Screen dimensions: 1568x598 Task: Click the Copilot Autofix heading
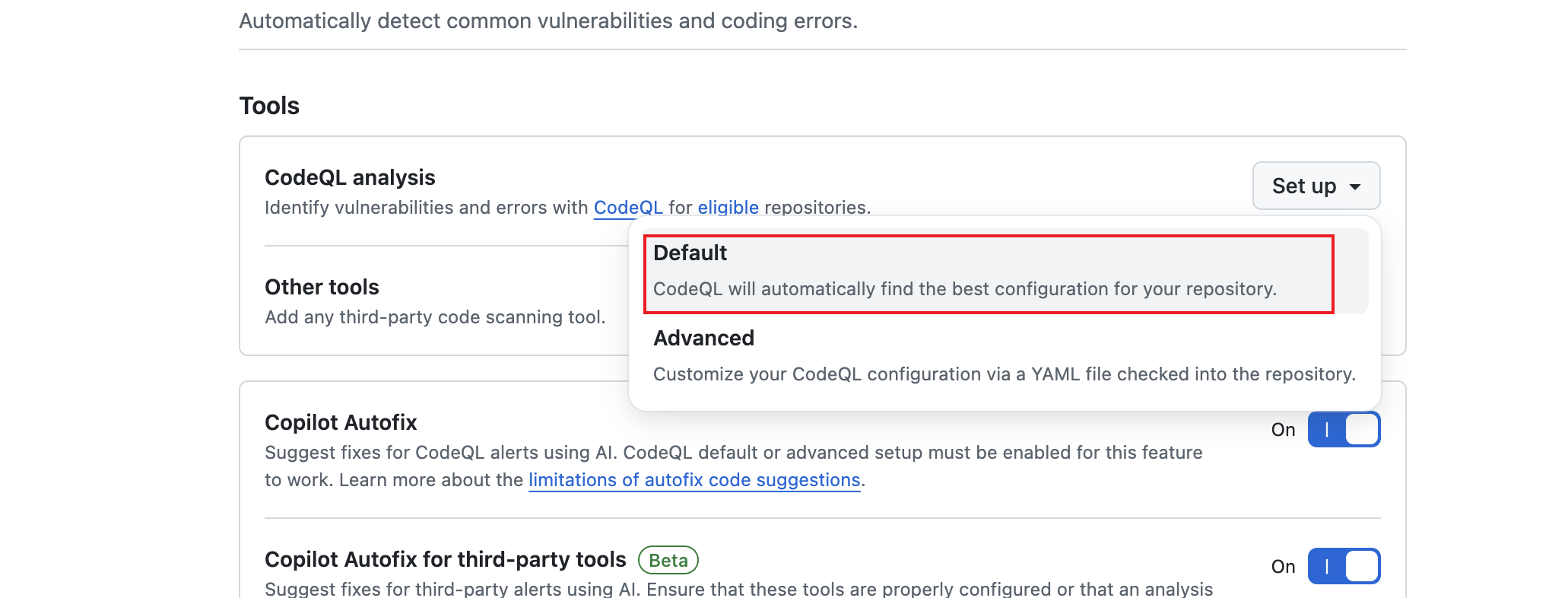(x=341, y=422)
